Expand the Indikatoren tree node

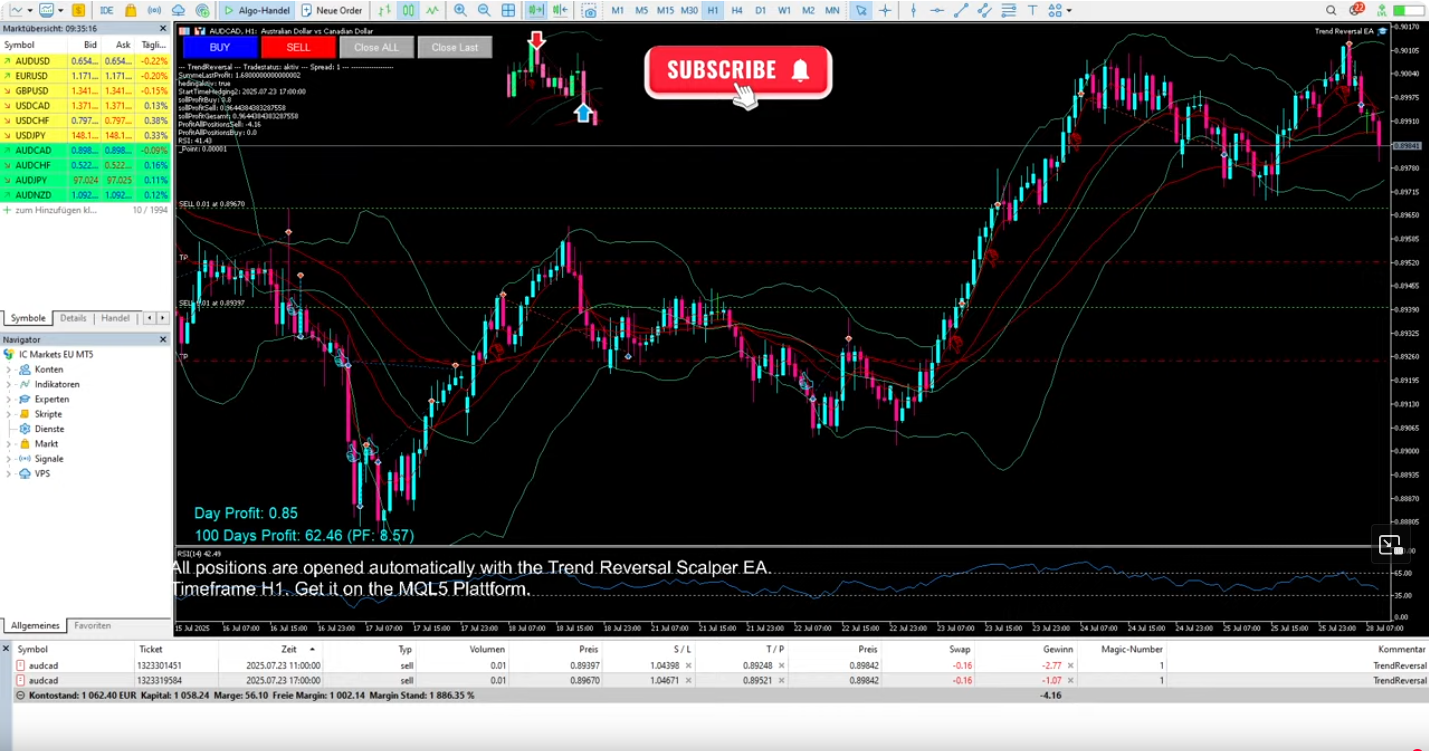click(x=9, y=385)
